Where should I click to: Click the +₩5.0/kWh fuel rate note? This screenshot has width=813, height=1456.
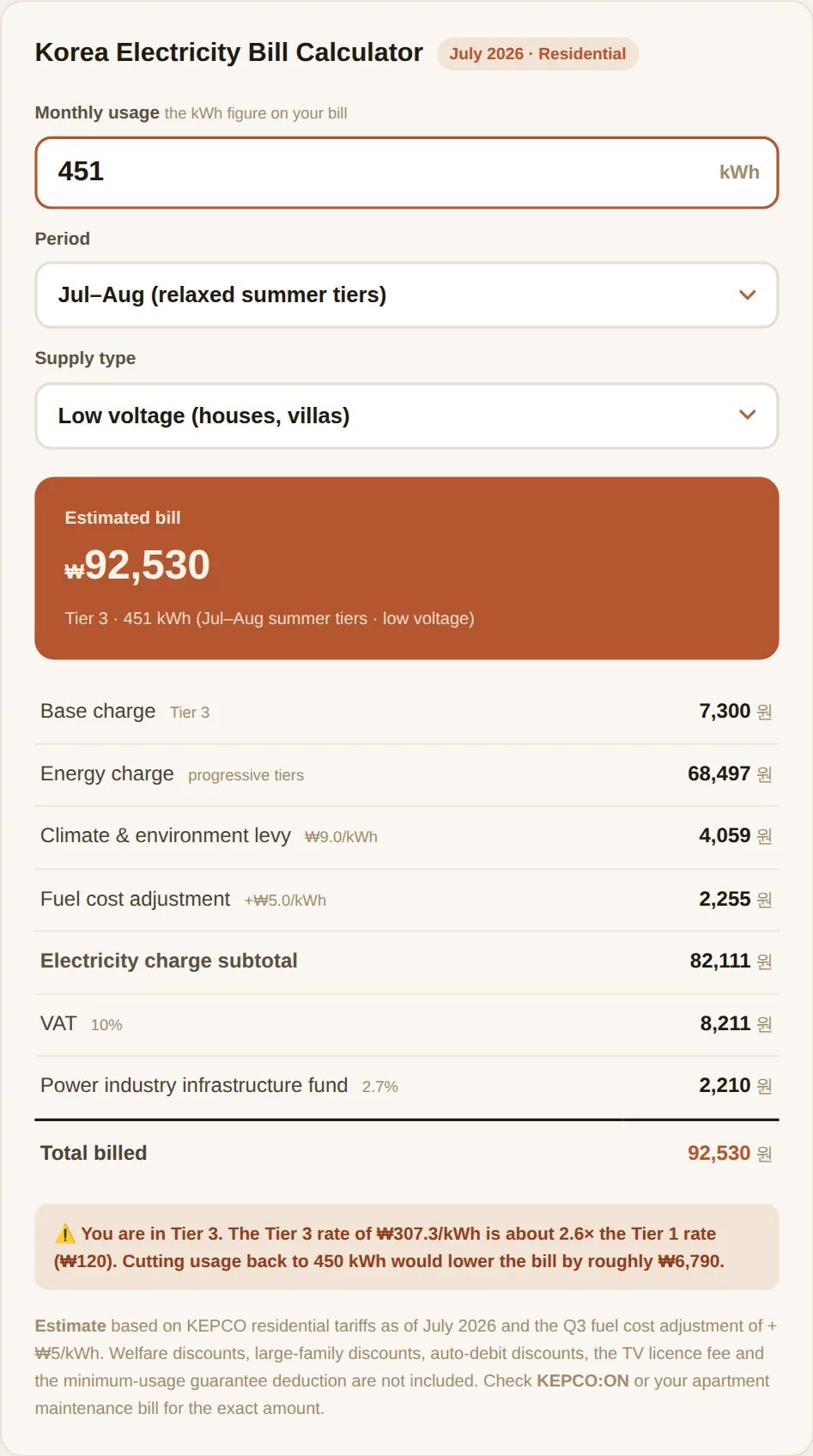285,901
